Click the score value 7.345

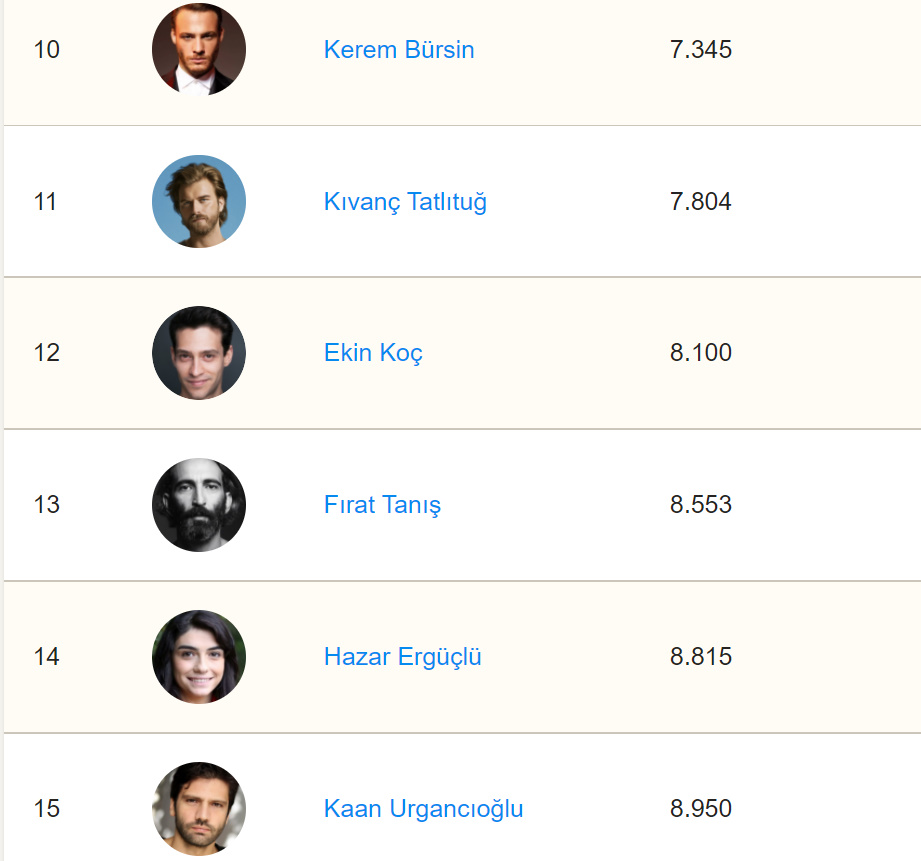pos(701,49)
